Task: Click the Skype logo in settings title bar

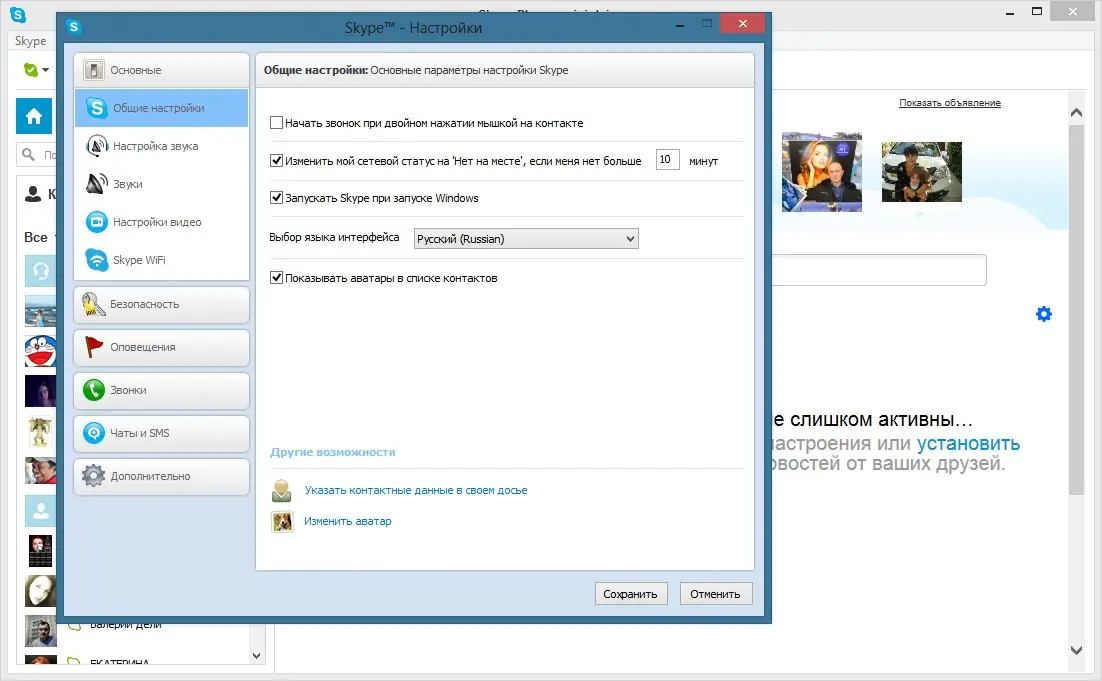Action: 74,27
